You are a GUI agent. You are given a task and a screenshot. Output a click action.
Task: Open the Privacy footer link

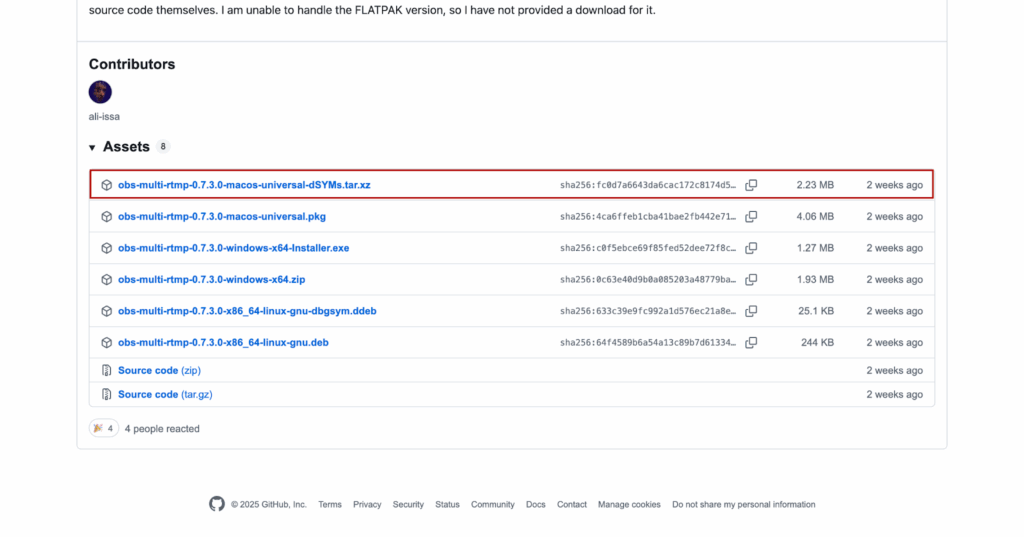367,505
